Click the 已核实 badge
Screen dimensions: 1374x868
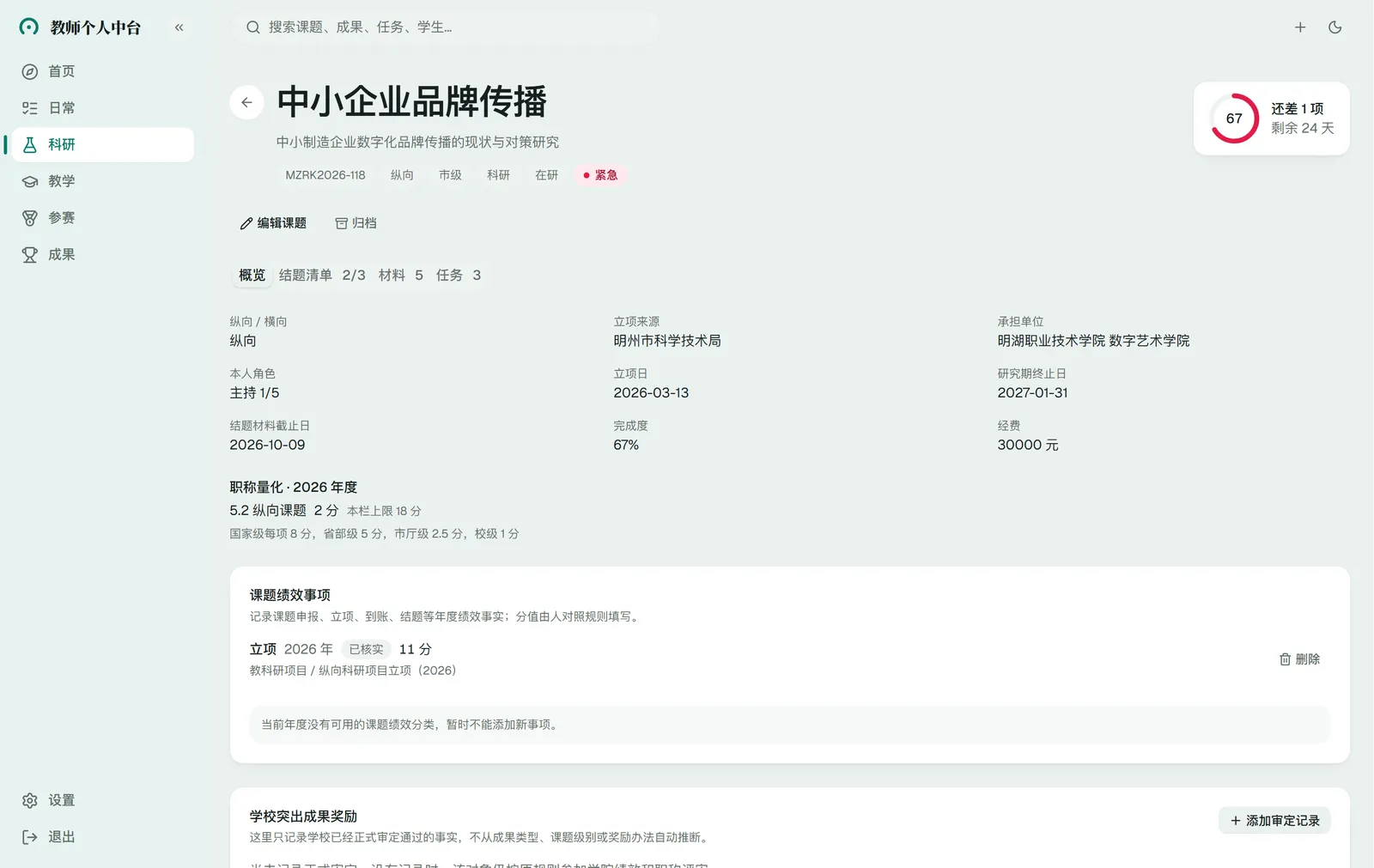[x=366, y=650]
